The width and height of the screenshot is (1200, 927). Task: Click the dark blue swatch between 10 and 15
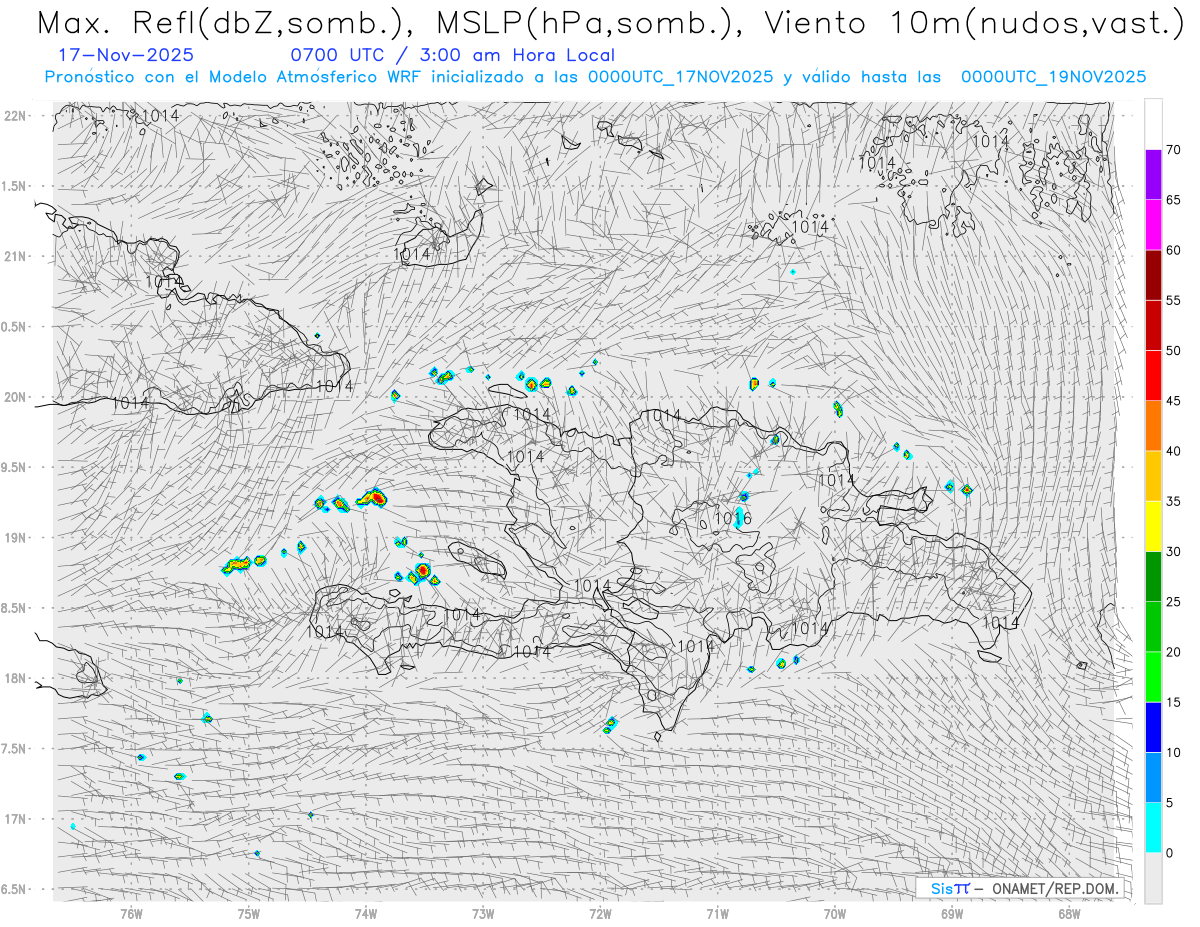tap(1153, 727)
